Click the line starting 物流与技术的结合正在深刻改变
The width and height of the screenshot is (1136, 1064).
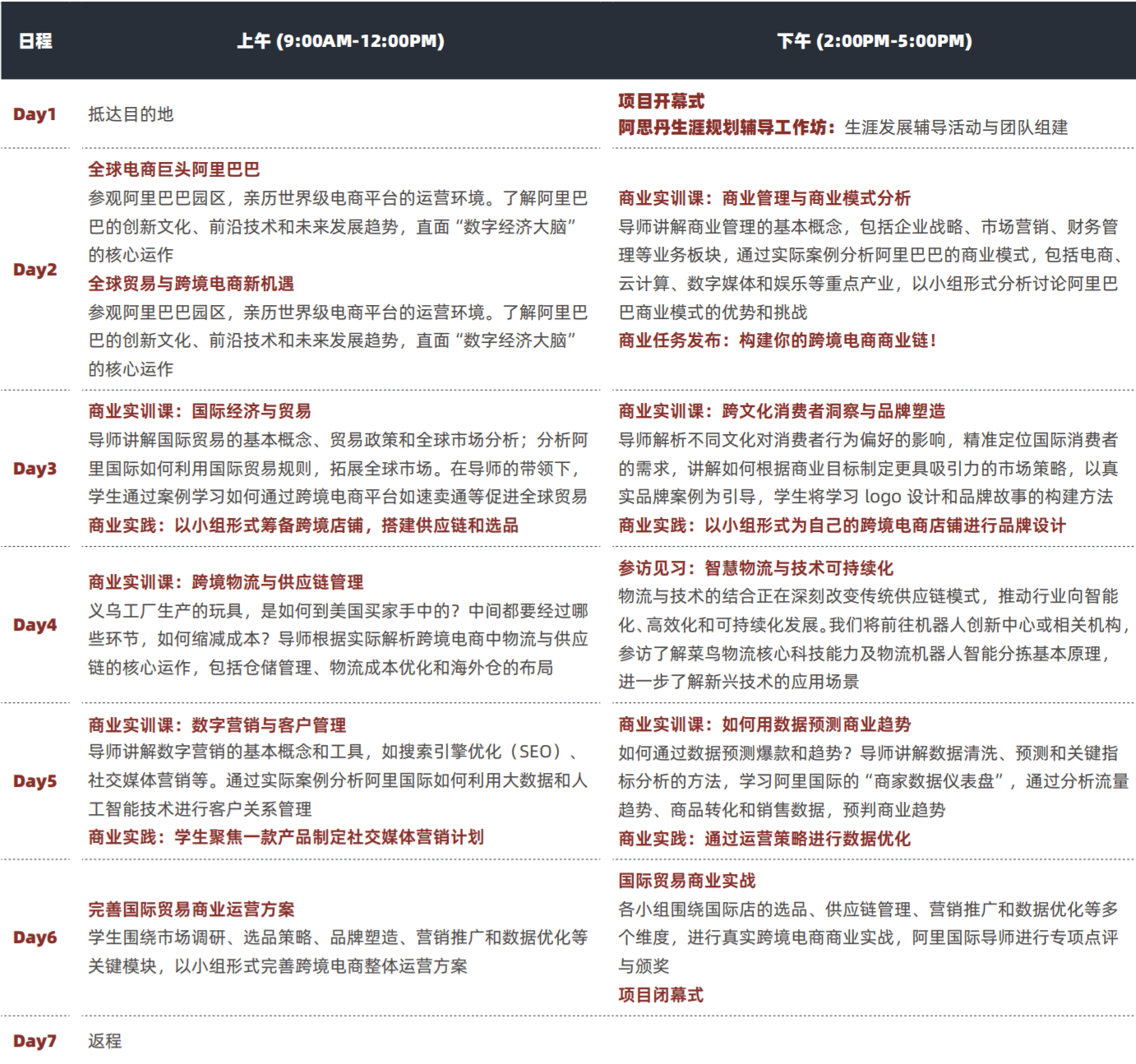coord(869,596)
